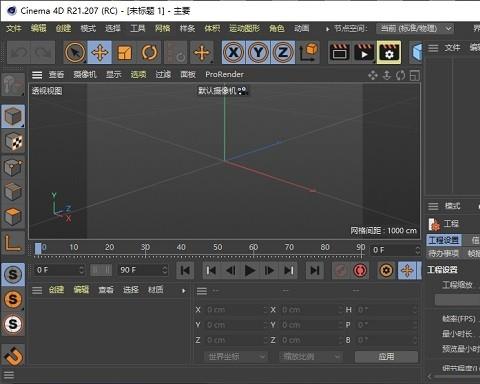This screenshot has width=480, height=384.
Task: Toggle autokeying red circle icon
Action: 360,270
